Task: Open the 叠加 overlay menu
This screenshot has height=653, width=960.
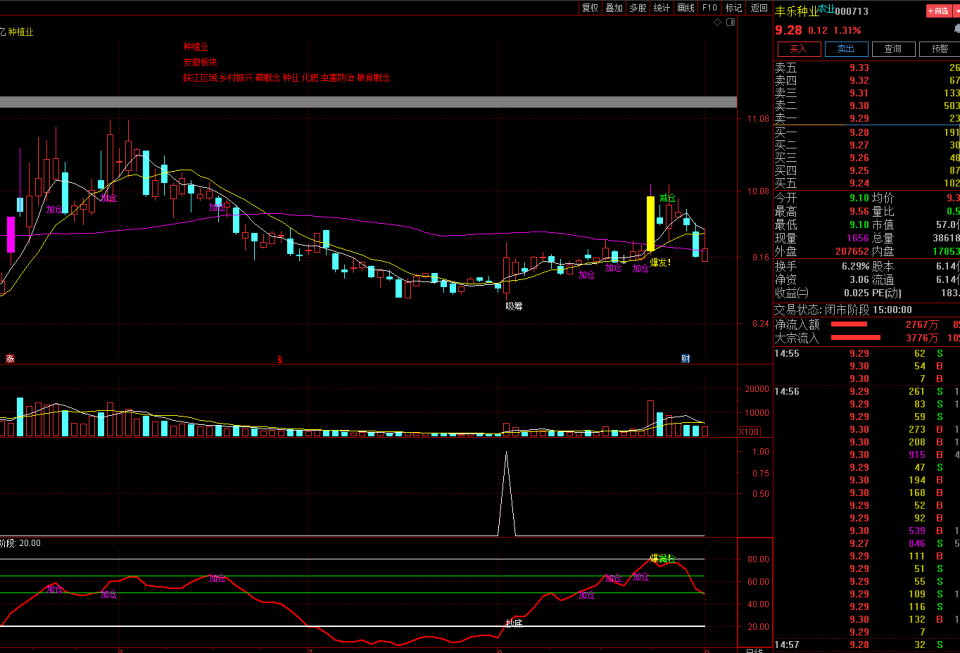Action: 614,8
